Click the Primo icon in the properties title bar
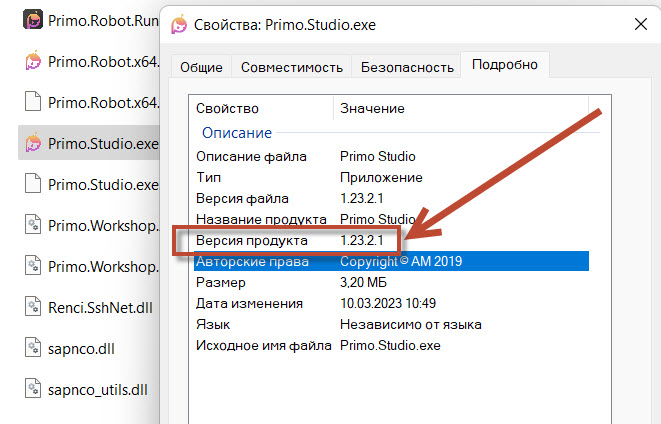Screen dimensions: 661x424 click(x=179, y=24)
